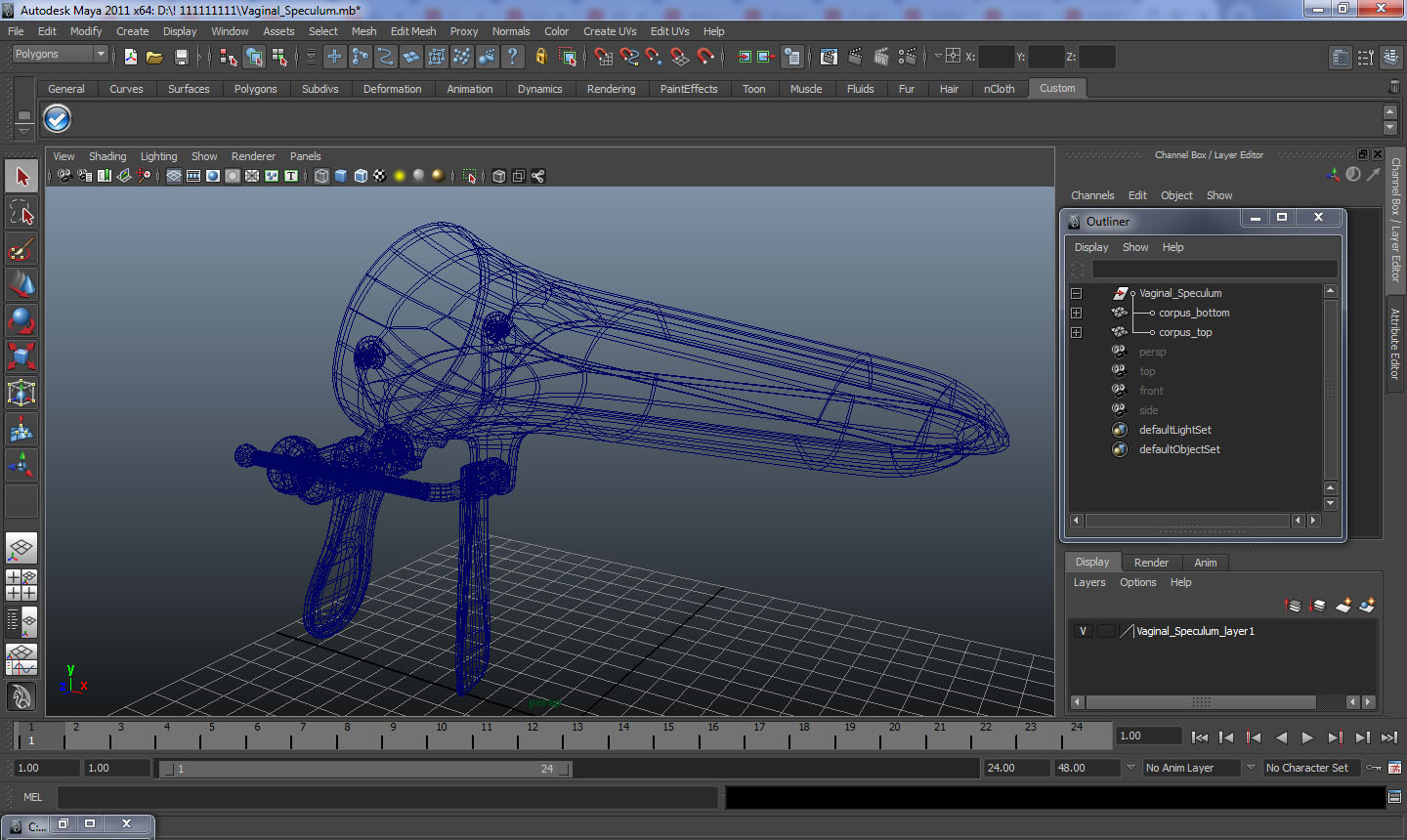Enable smooth shaded blue cube in viewport
The width and height of the screenshot is (1407, 840).
point(341,176)
